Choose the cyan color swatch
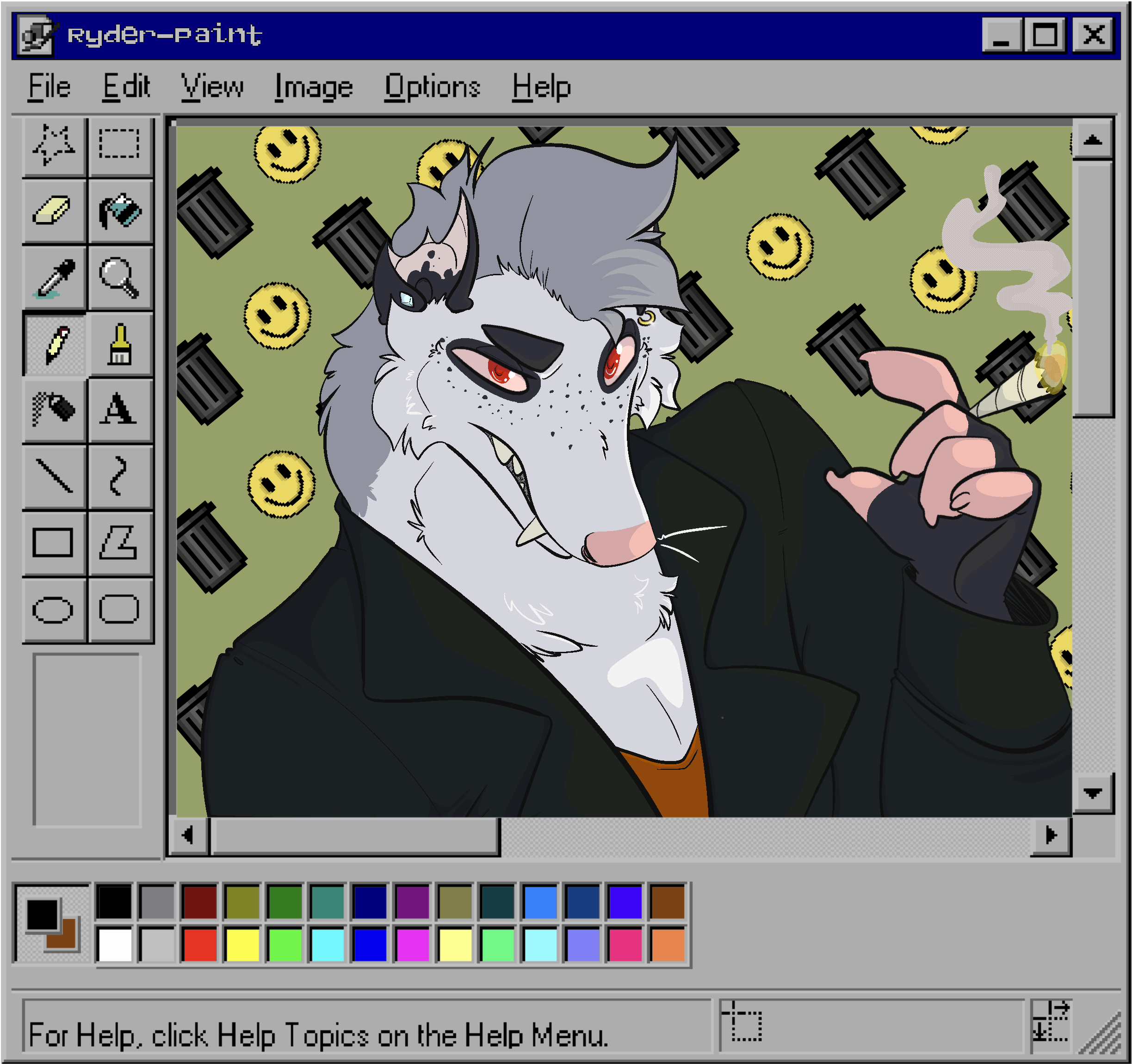1132x1064 pixels. 328,944
